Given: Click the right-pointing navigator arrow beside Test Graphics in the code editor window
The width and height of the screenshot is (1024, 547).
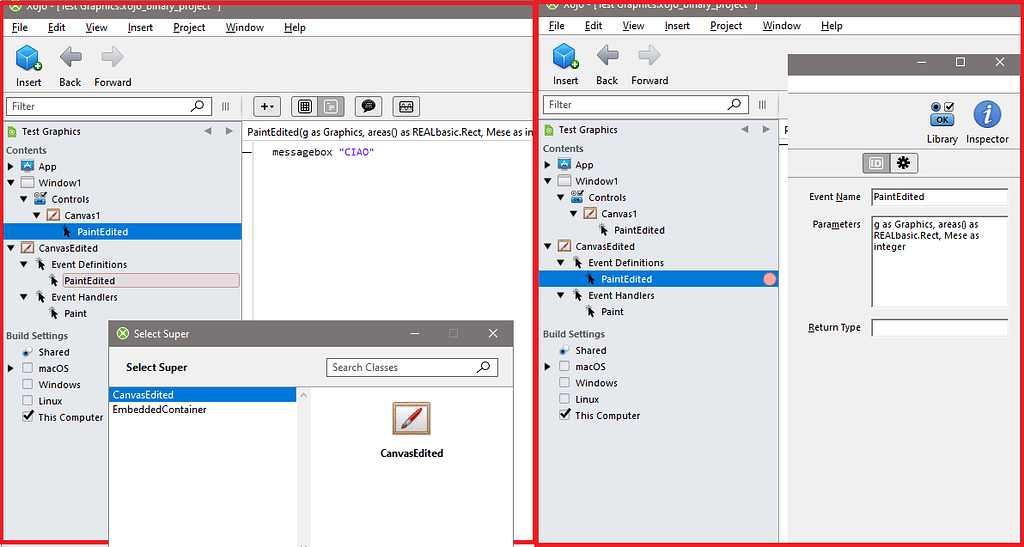Looking at the screenshot, I should point(229,131).
